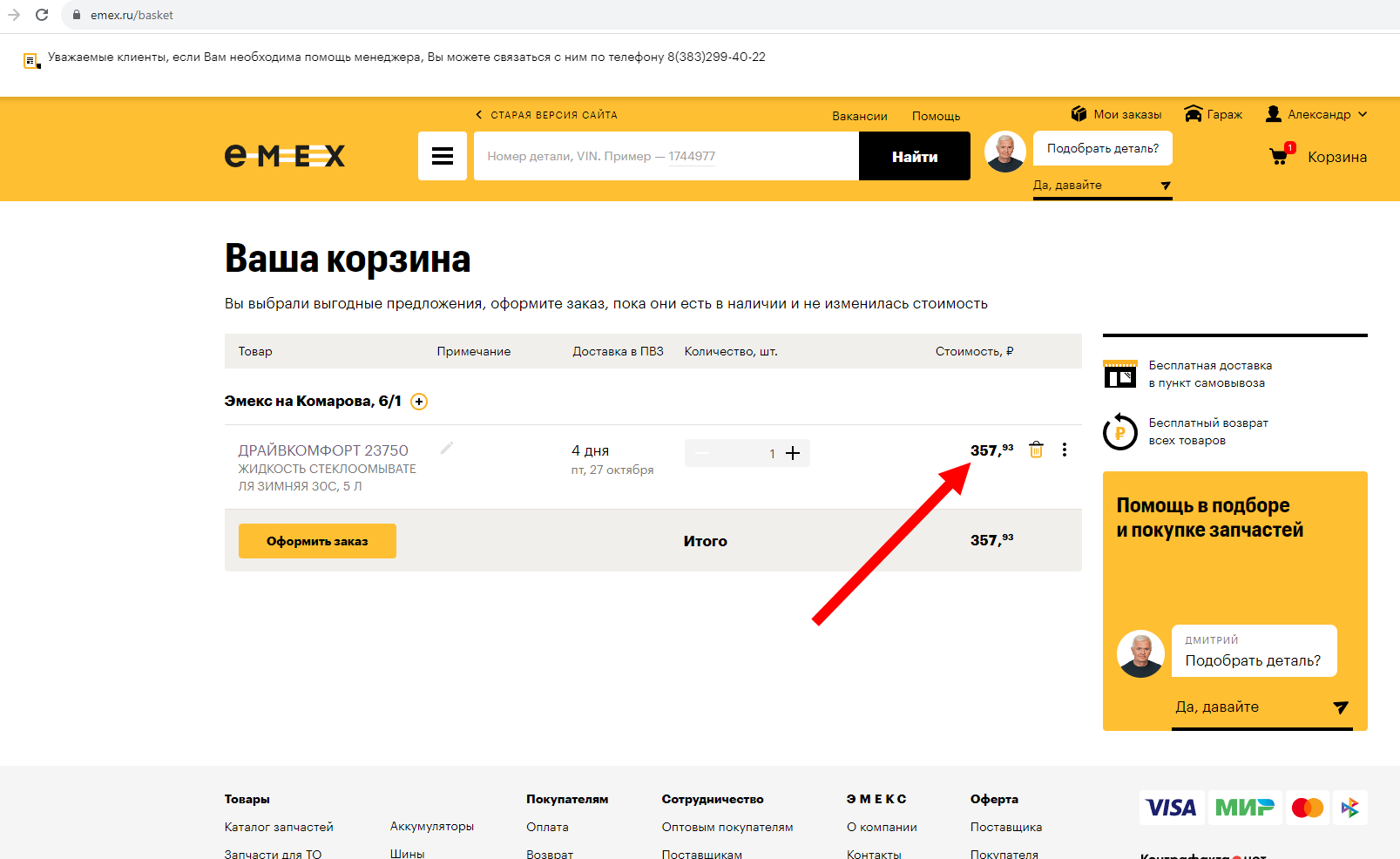Open Мои заказы
Image resolution: width=1400 pixels, height=859 pixels.
pyautogui.click(x=1117, y=114)
